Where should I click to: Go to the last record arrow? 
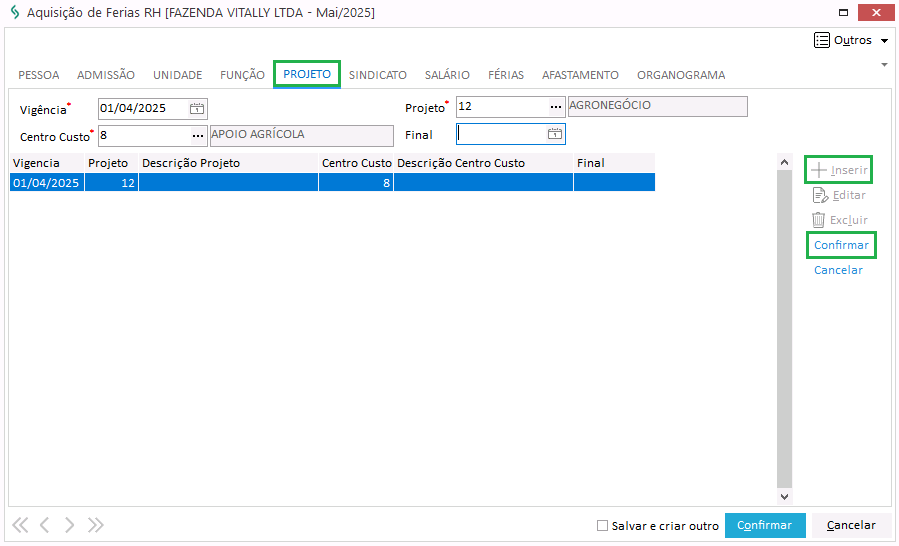[95, 525]
